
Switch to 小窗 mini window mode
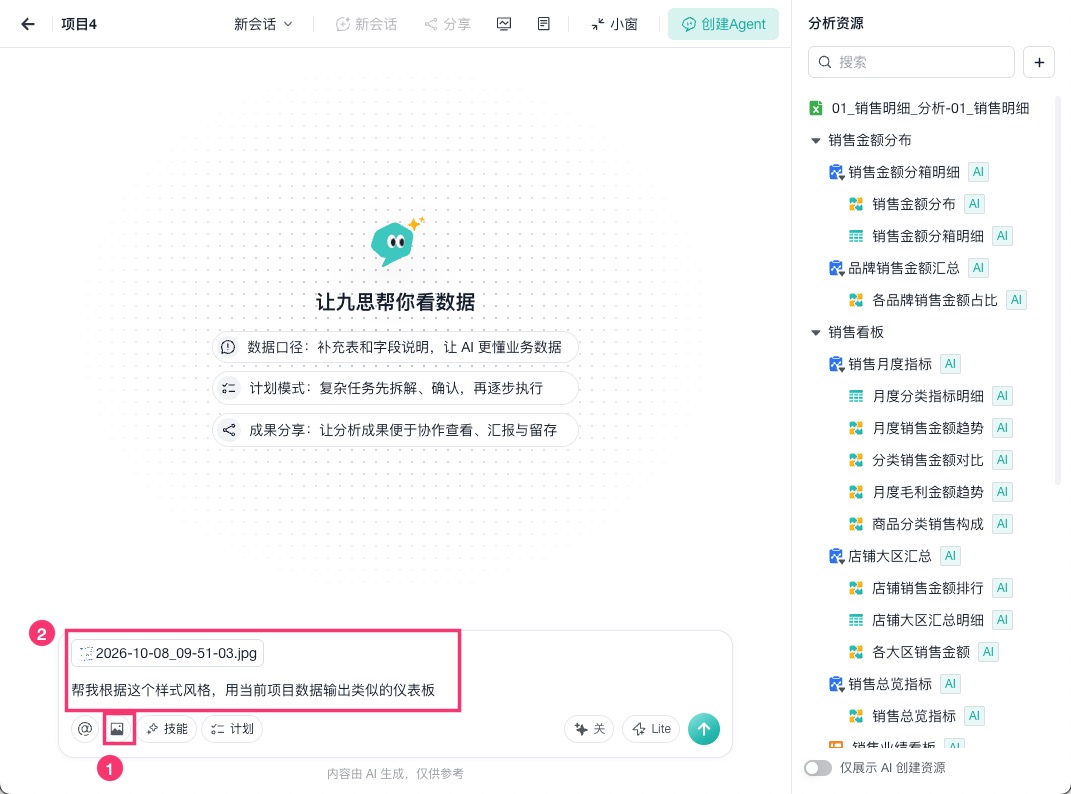pyautogui.click(x=614, y=25)
